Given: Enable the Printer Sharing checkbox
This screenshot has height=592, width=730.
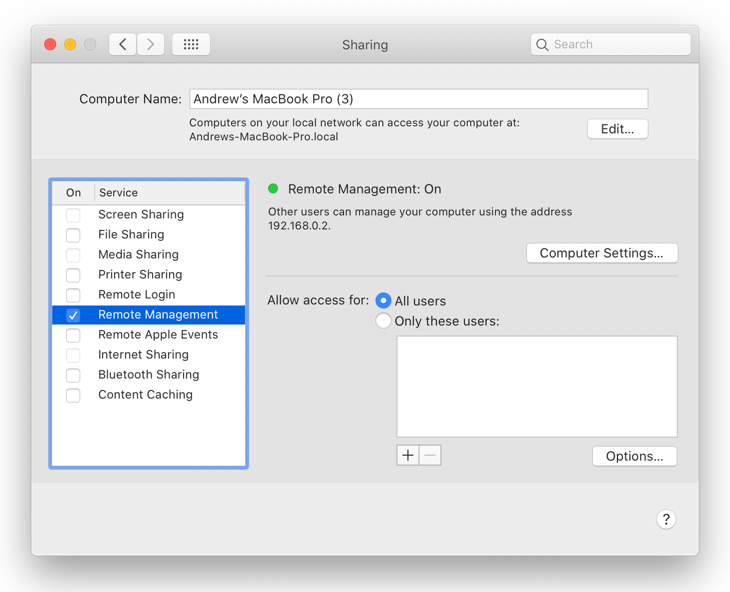Looking at the screenshot, I should point(73,275).
